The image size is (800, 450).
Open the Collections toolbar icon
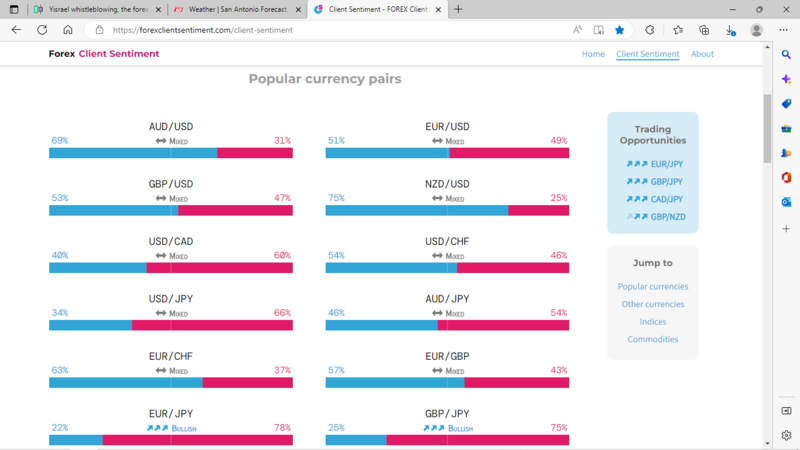pyautogui.click(x=704, y=30)
